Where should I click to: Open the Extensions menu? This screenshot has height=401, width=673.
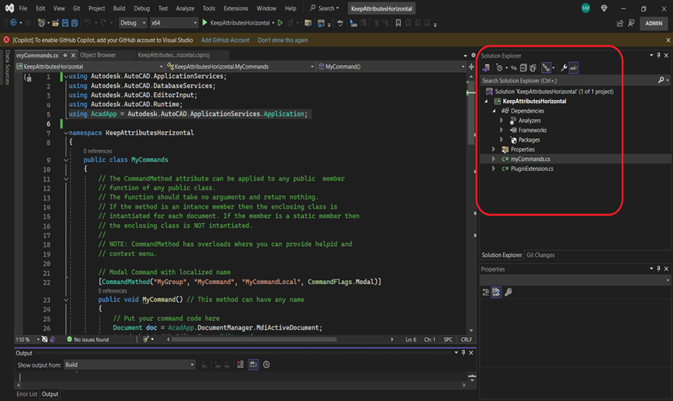pos(236,8)
